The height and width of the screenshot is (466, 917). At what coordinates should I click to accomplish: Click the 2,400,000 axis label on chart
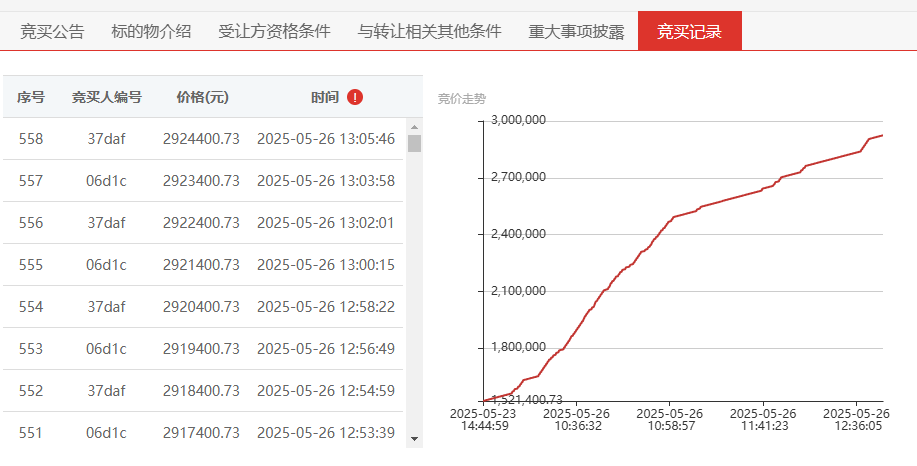pos(518,234)
